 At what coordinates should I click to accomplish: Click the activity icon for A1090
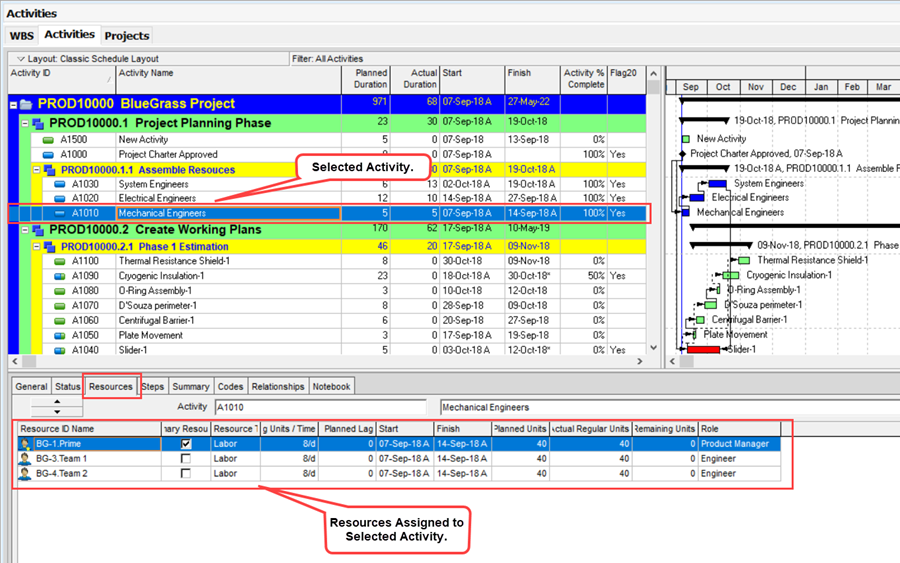pyautogui.click(x=60, y=277)
